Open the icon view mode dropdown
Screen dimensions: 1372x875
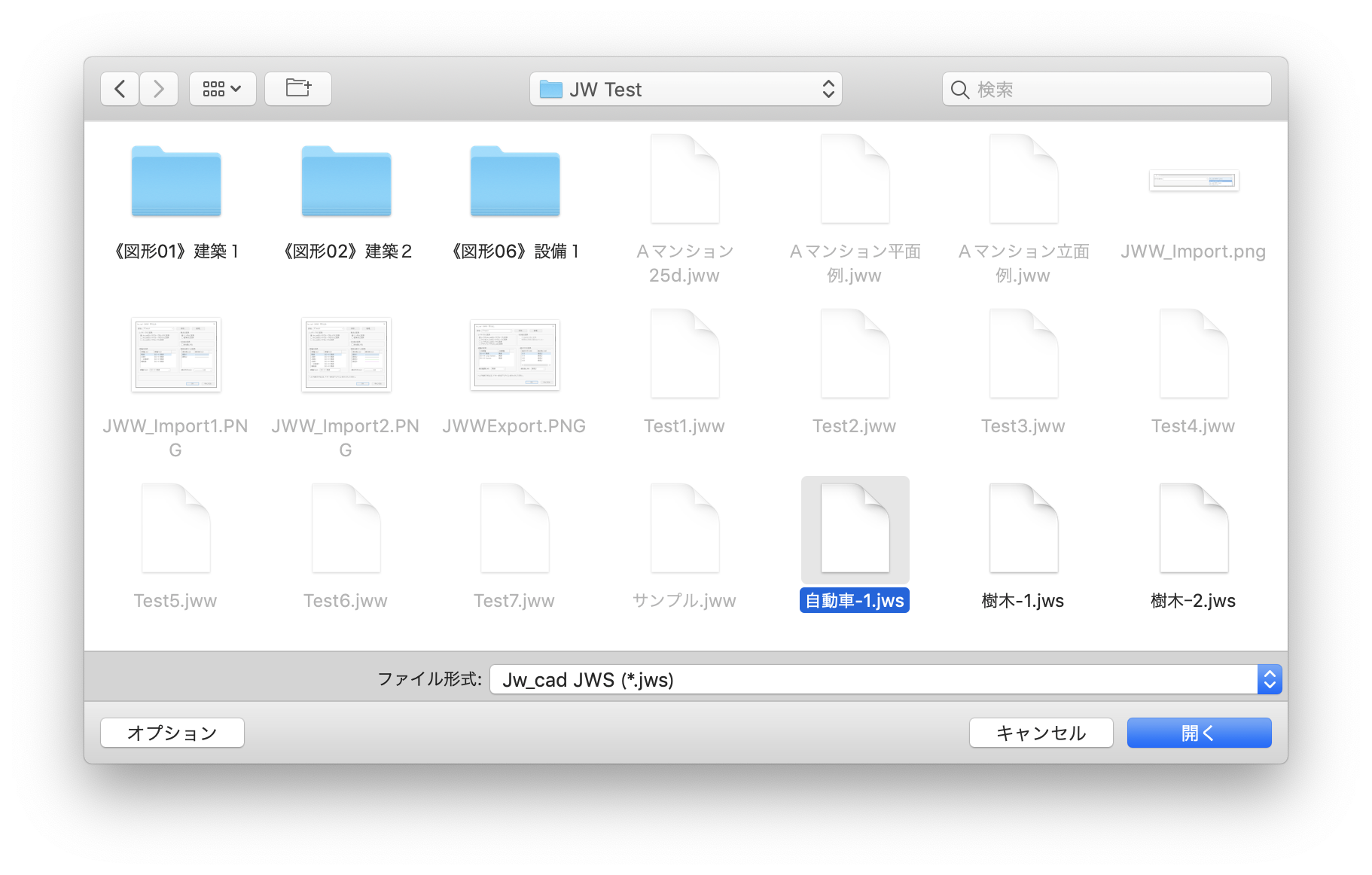tap(223, 90)
